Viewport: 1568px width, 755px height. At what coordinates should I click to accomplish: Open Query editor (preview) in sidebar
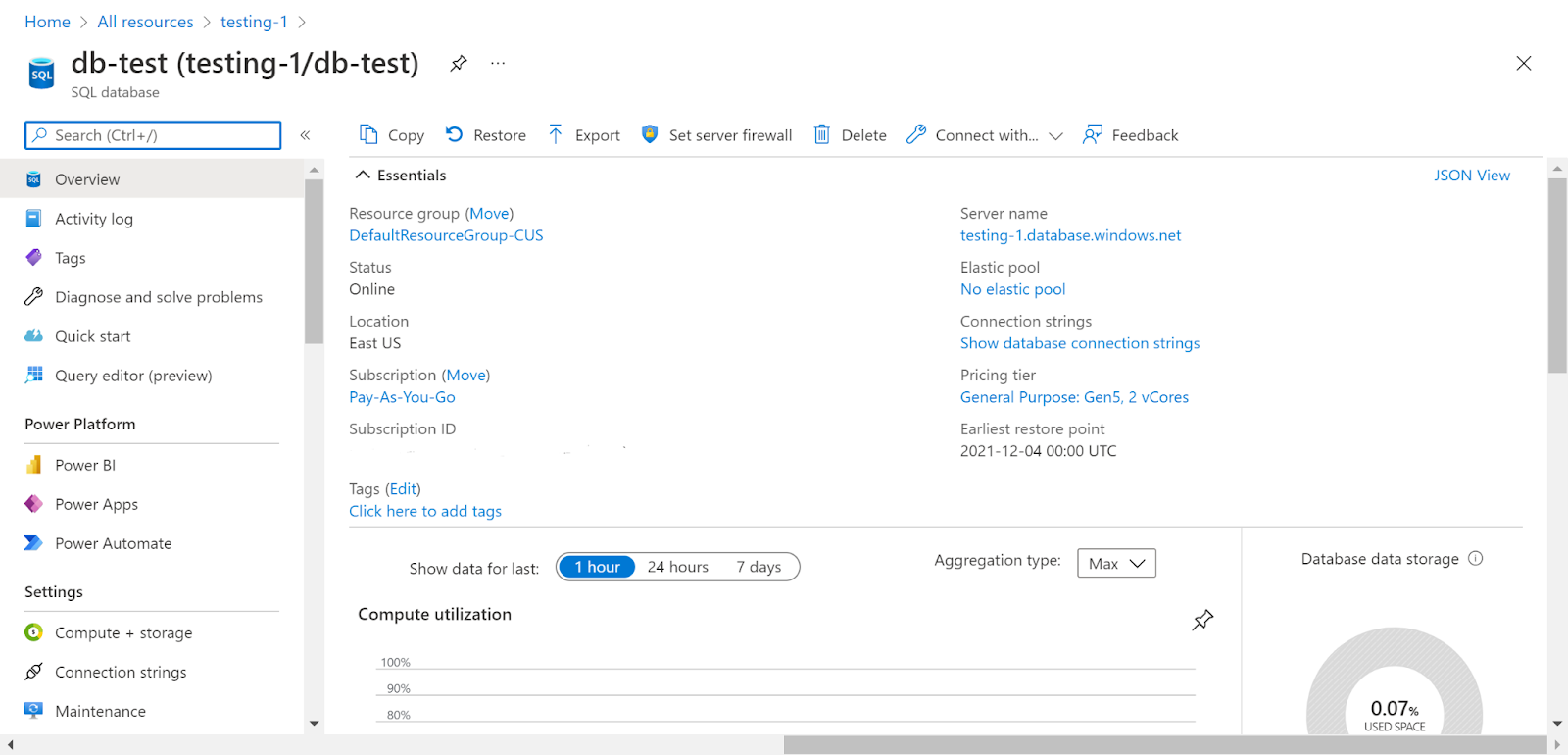click(x=133, y=376)
